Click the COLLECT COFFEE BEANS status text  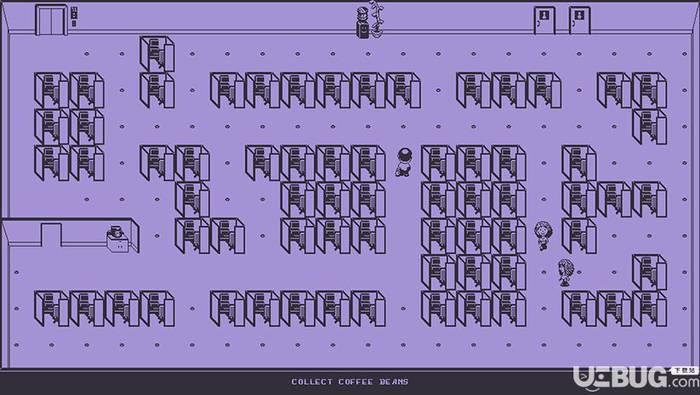click(350, 382)
